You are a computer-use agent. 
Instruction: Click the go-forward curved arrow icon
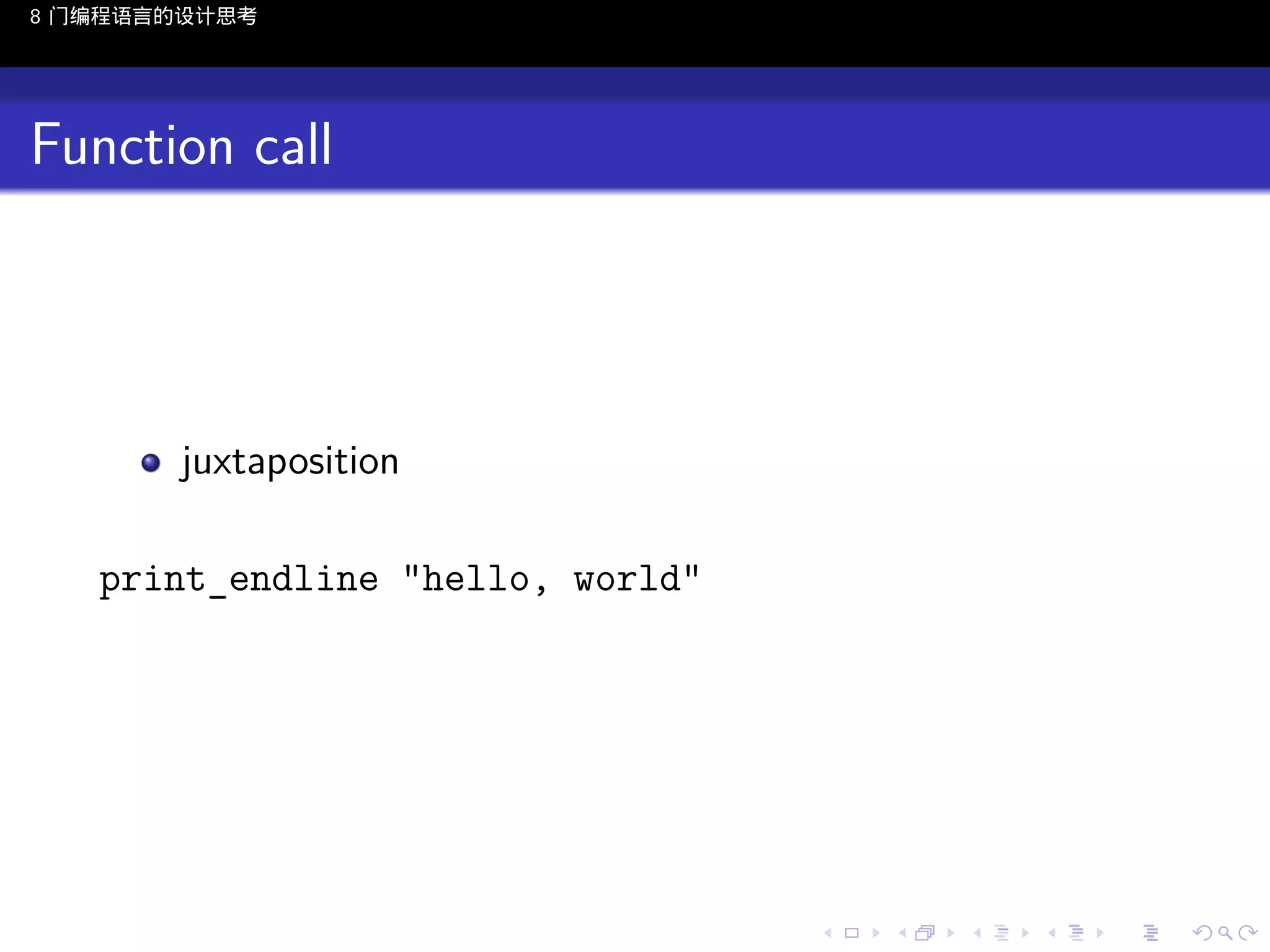click(x=1248, y=933)
